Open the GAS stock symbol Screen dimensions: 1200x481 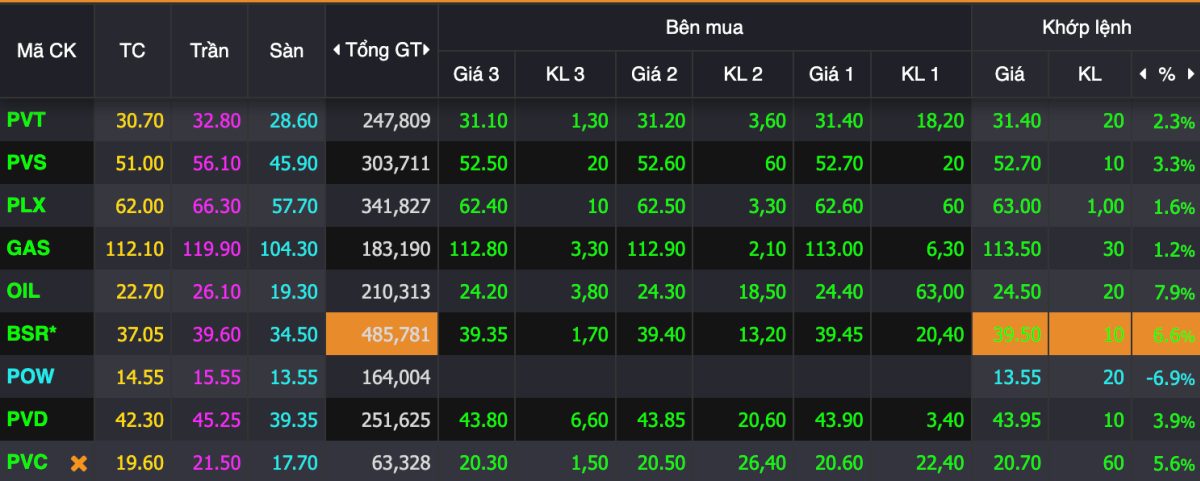pos(27,248)
